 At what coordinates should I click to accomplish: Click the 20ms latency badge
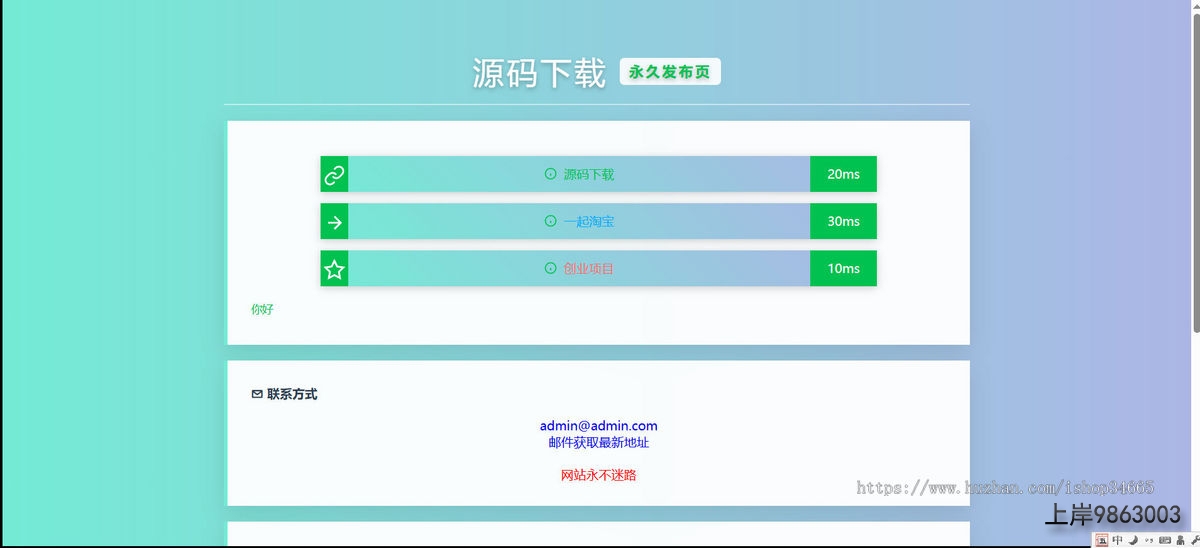pyautogui.click(x=843, y=174)
